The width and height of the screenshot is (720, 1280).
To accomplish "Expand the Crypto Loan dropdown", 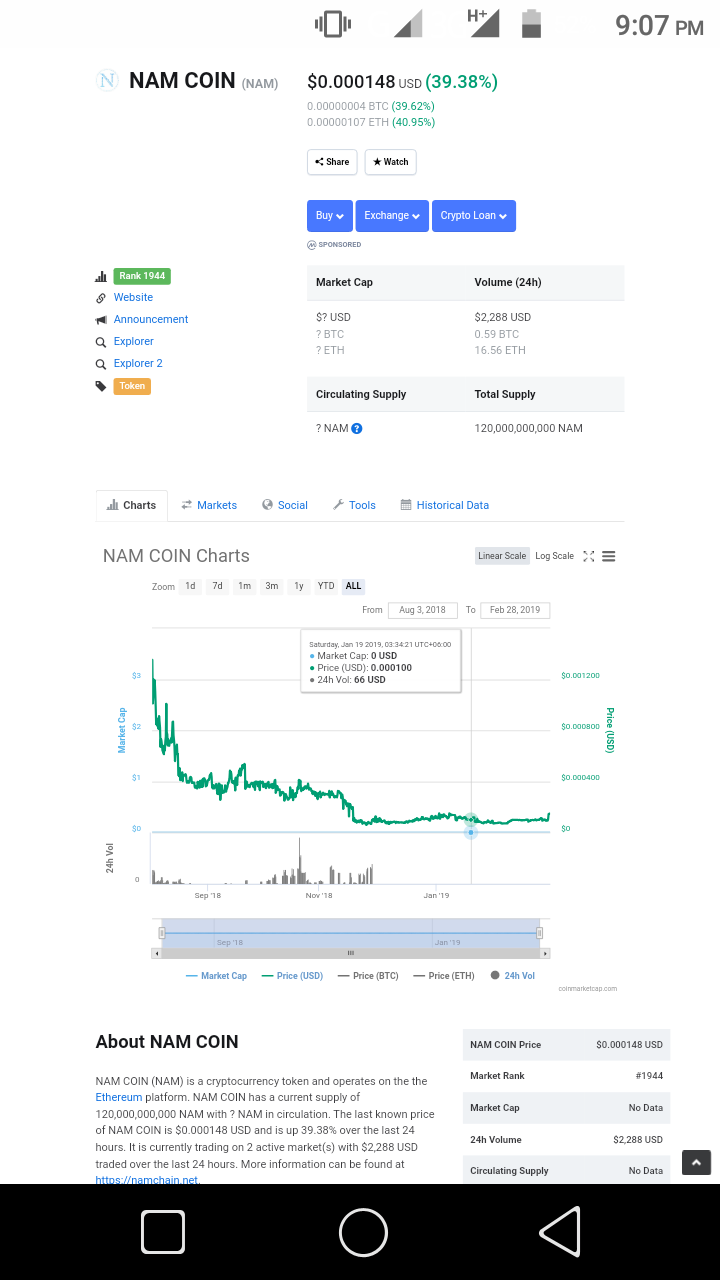I will click(x=474, y=216).
